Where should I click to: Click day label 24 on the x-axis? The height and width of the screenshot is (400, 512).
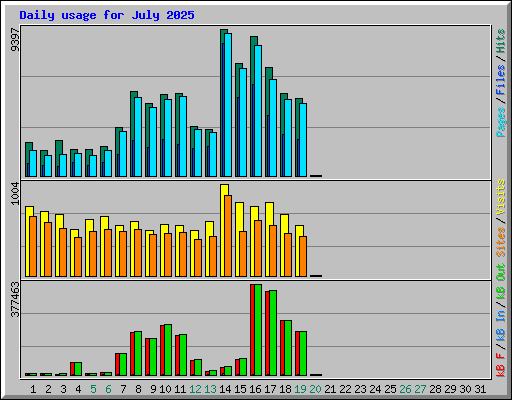tap(375, 389)
